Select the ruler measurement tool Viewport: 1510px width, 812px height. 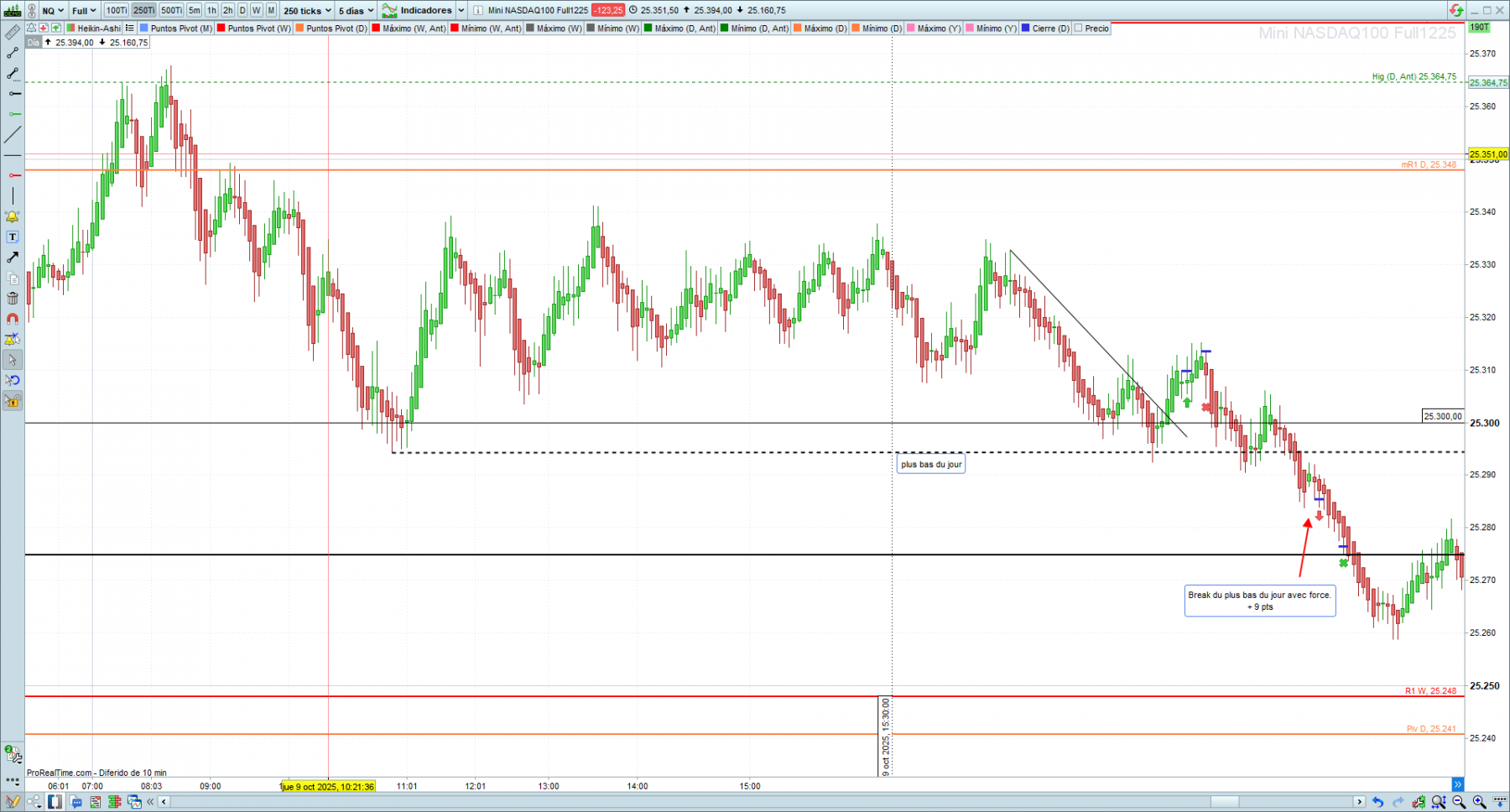click(x=13, y=33)
